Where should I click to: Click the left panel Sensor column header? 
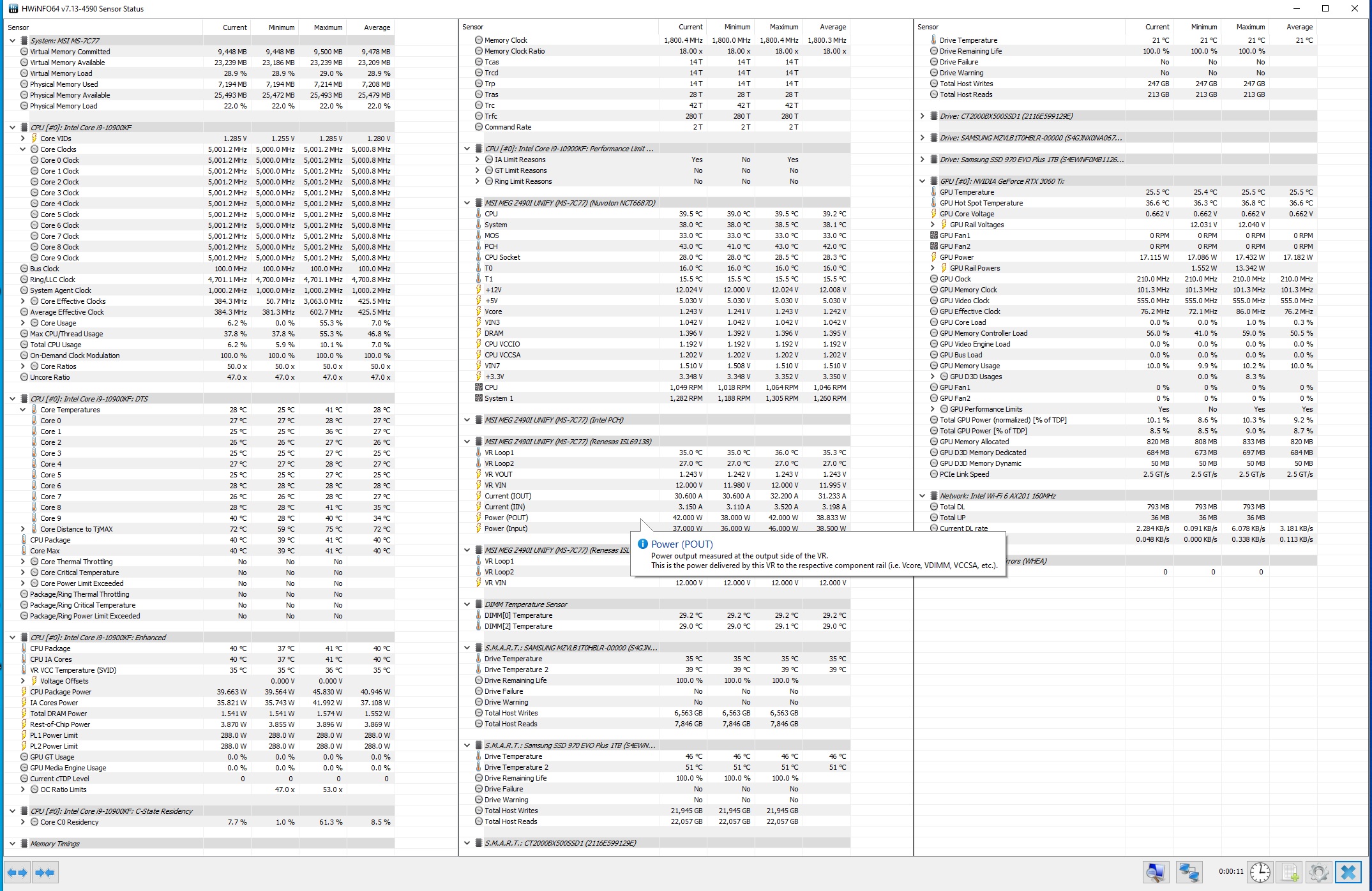coord(103,27)
